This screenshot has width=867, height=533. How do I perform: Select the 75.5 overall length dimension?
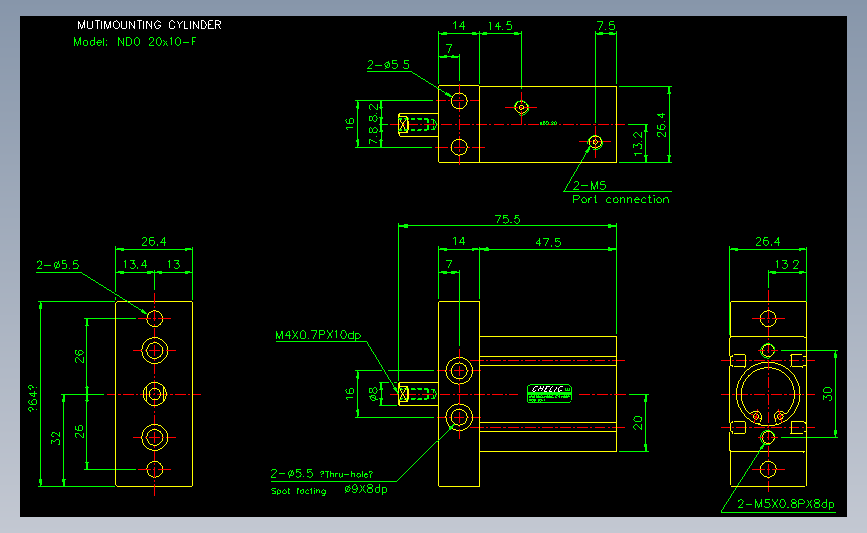click(x=507, y=220)
